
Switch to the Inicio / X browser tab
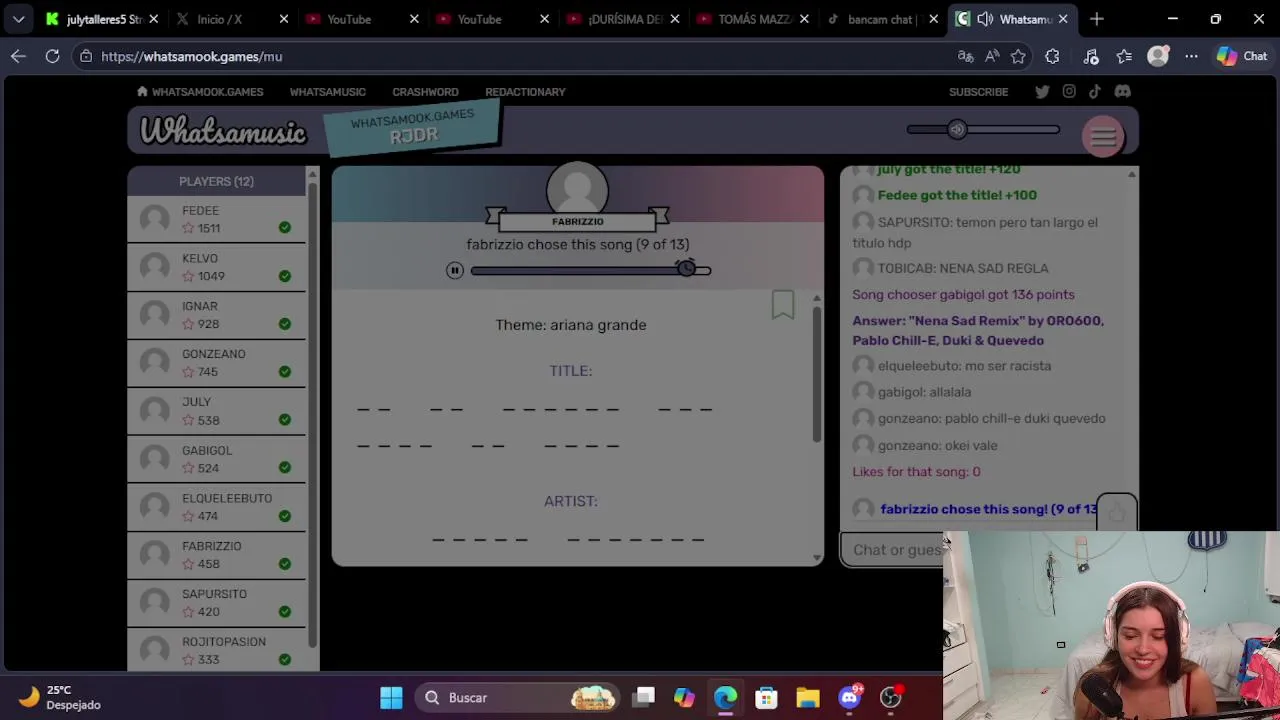[231, 19]
